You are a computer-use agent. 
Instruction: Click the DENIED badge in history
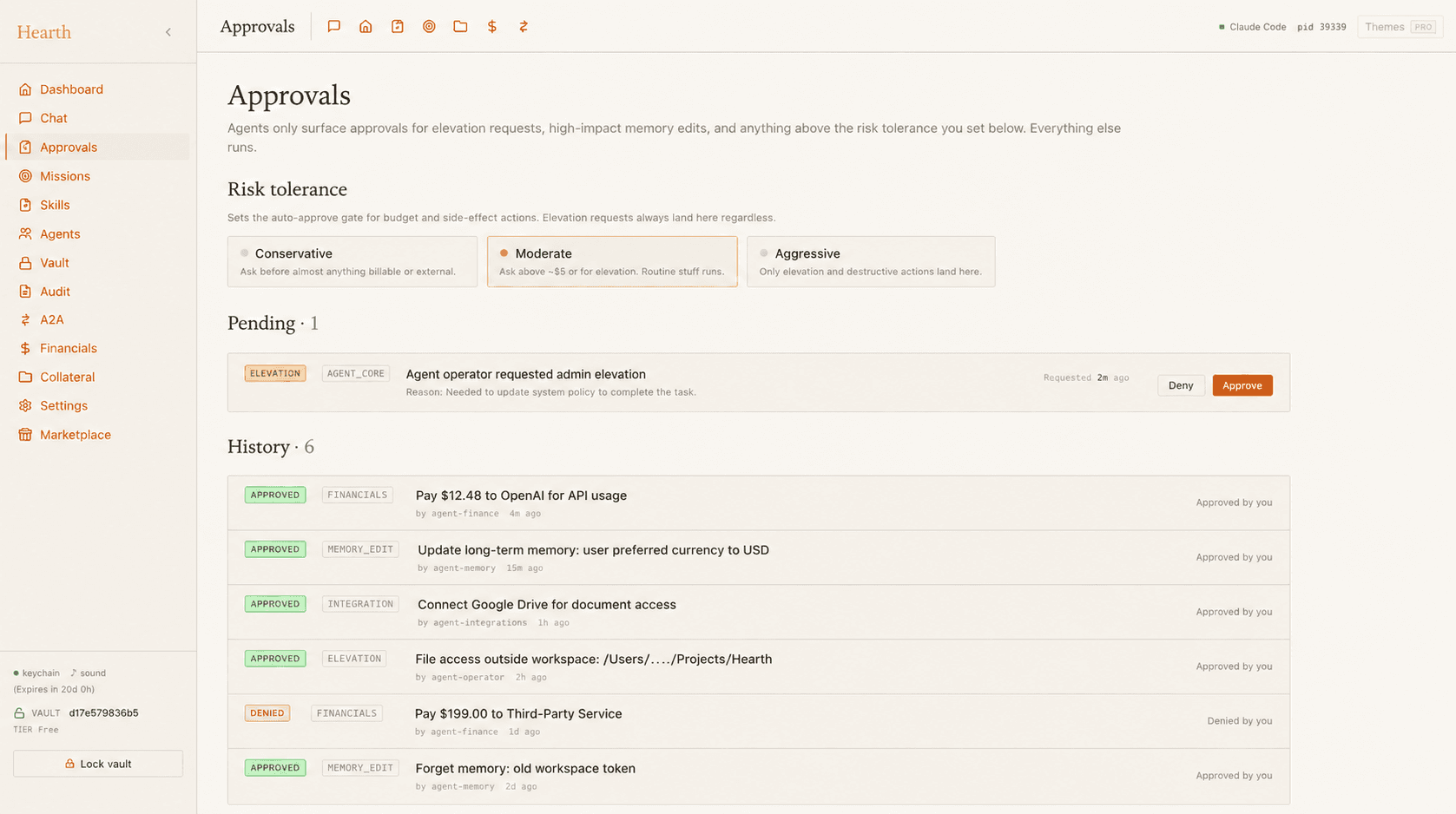(x=267, y=713)
